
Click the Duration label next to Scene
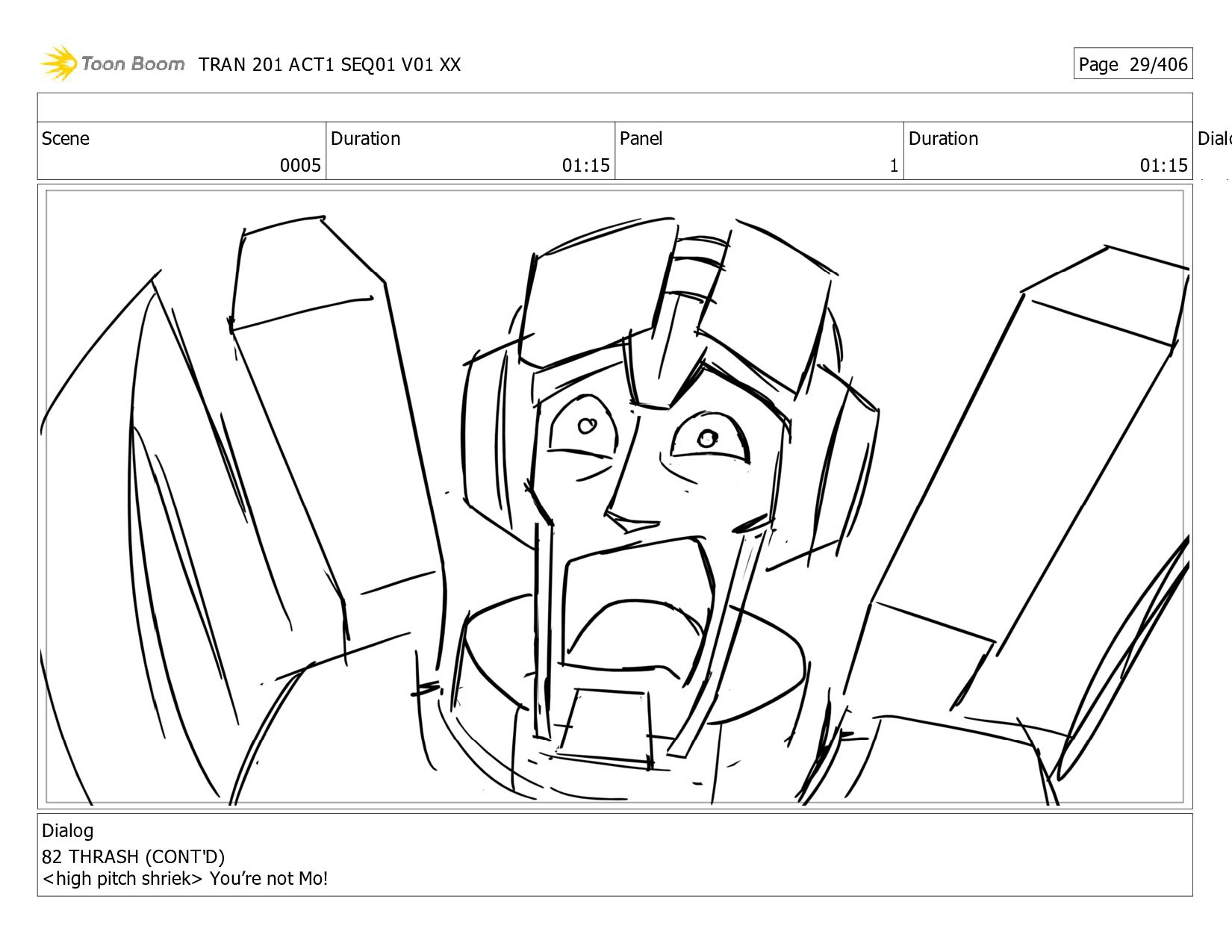[366, 139]
